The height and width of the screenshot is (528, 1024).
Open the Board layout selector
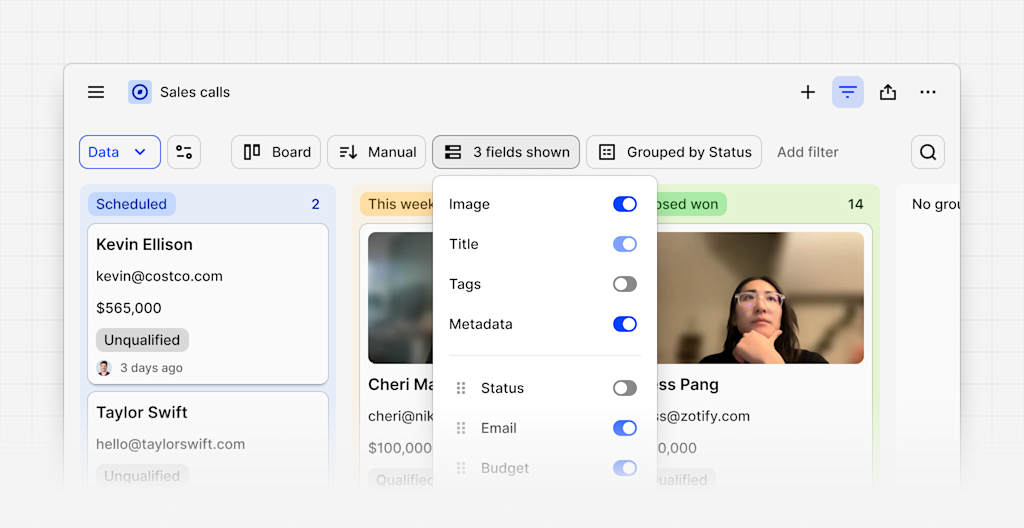point(276,152)
